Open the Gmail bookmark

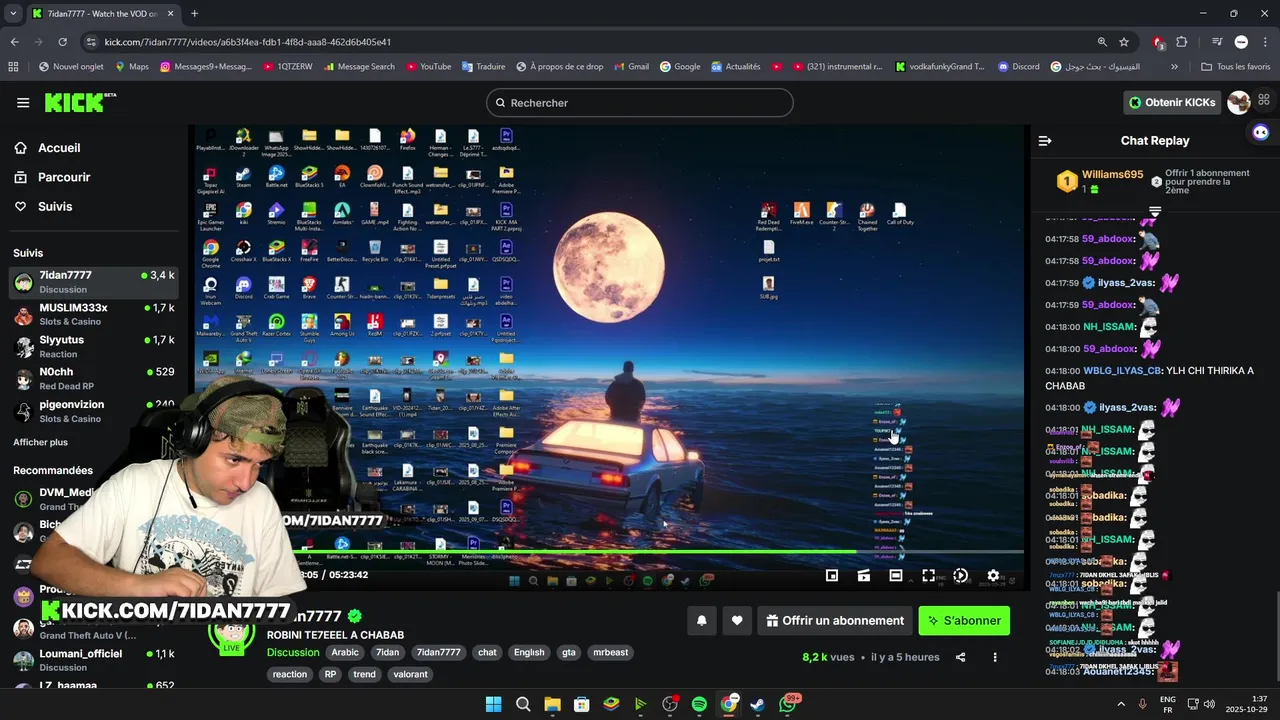point(631,67)
